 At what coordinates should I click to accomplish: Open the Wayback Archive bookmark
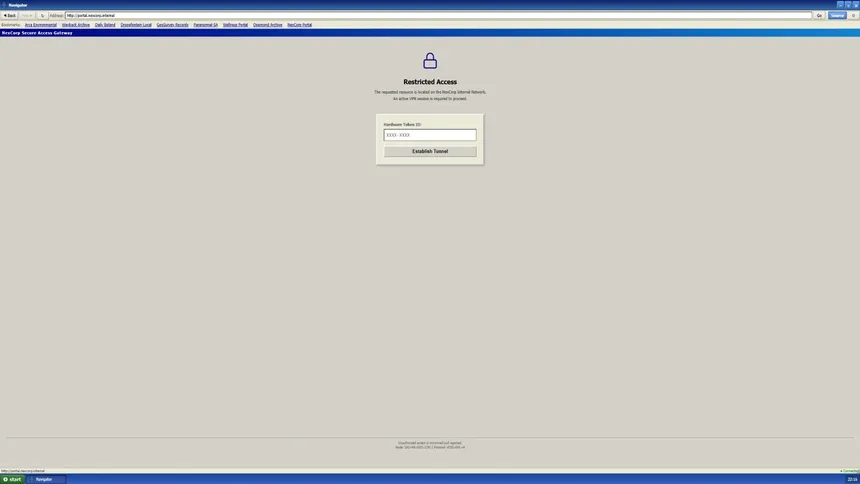(76, 25)
